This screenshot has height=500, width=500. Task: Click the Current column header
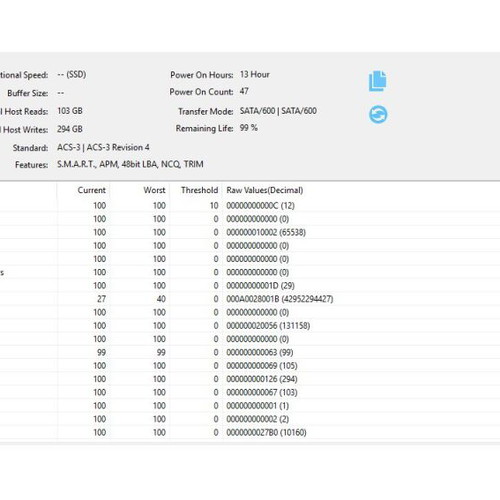91,190
